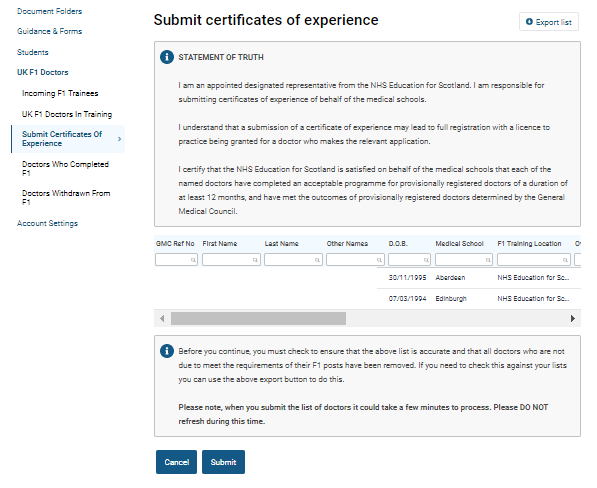Sort by F1 Training Location column header
The height and width of the screenshot is (488, 597).
[529, 244]
